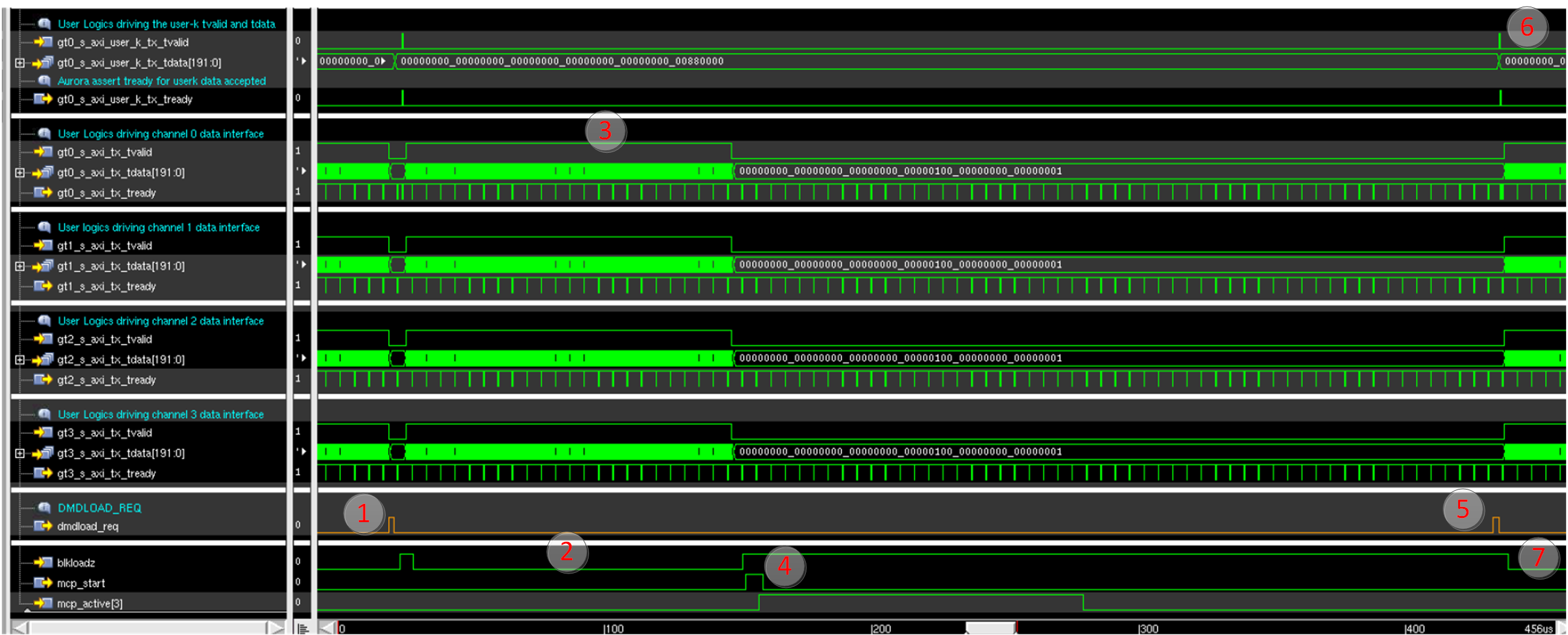The image size is (1568, 635).
Task: Click the scroll-left arrow of signal-pane scrollbar
Action: pyautogui.click(x=19, y=628)
